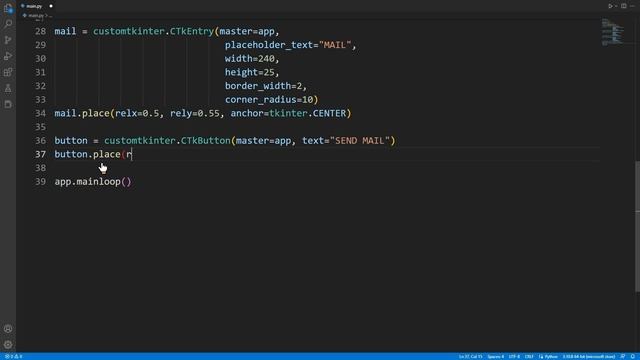Open the Explorer view in activity bar
The image size is (640, 360).
[8, 8]
